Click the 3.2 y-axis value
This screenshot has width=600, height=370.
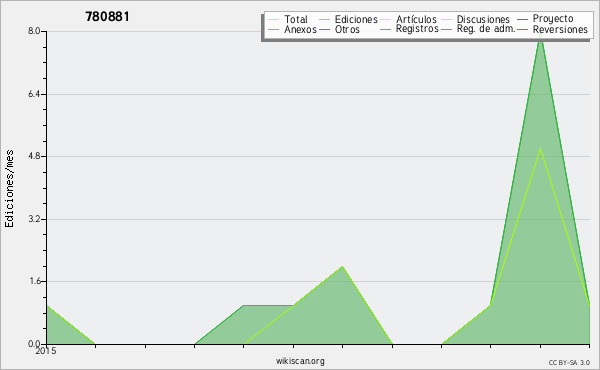34,219
